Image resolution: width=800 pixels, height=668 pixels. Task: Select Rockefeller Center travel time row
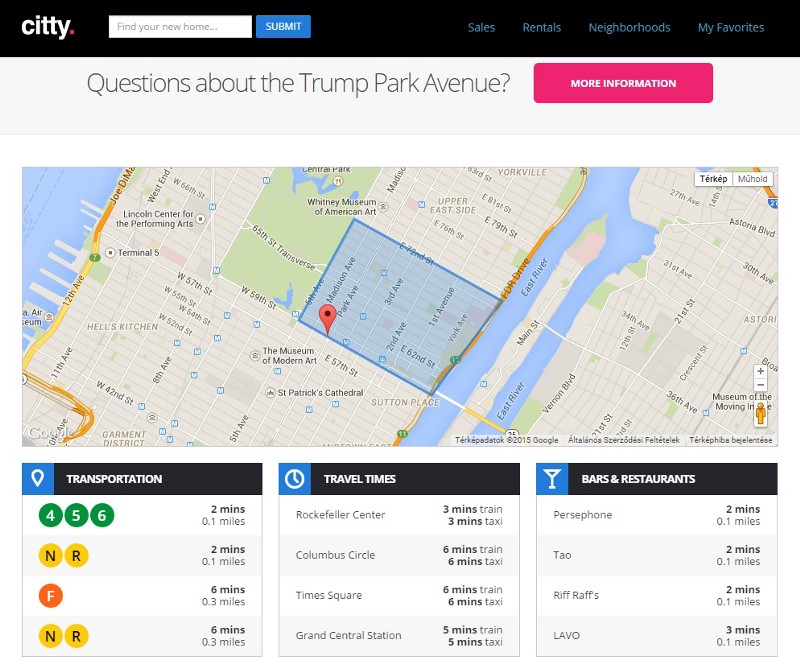pos(399,515)
